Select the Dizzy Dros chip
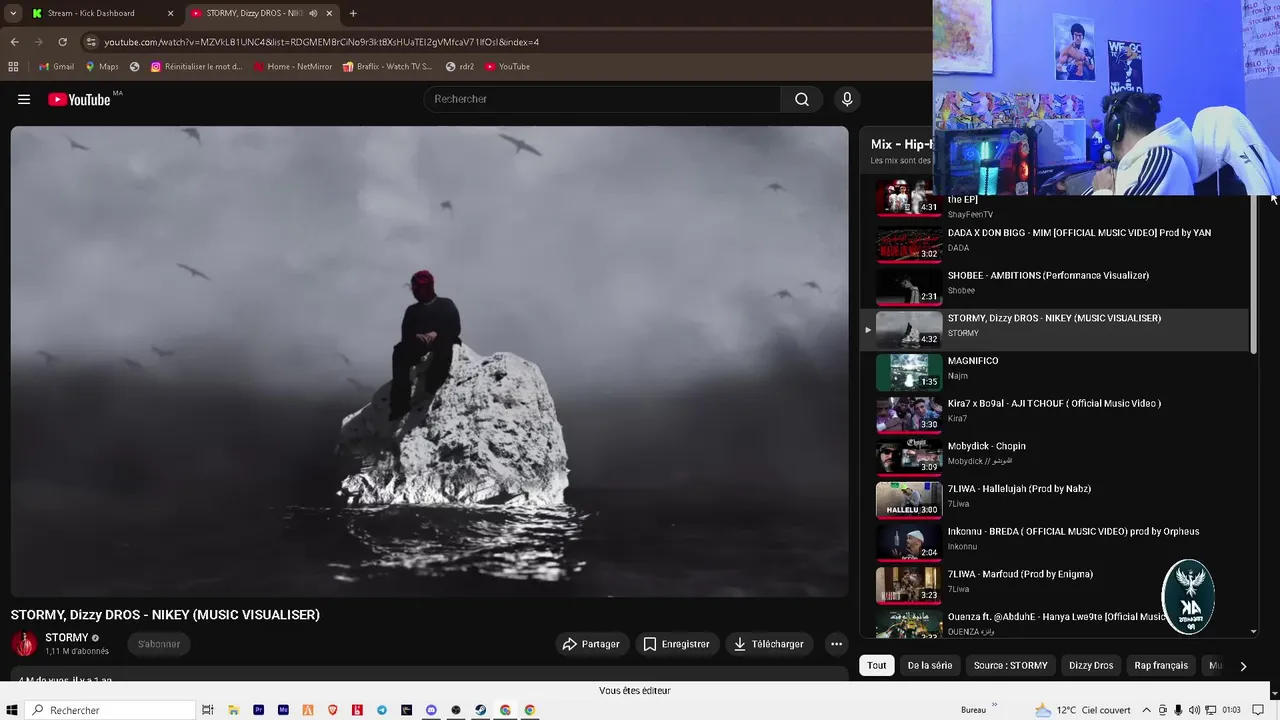The image size is (1280, 720). pyautogui.click(x=1091, y=665)
